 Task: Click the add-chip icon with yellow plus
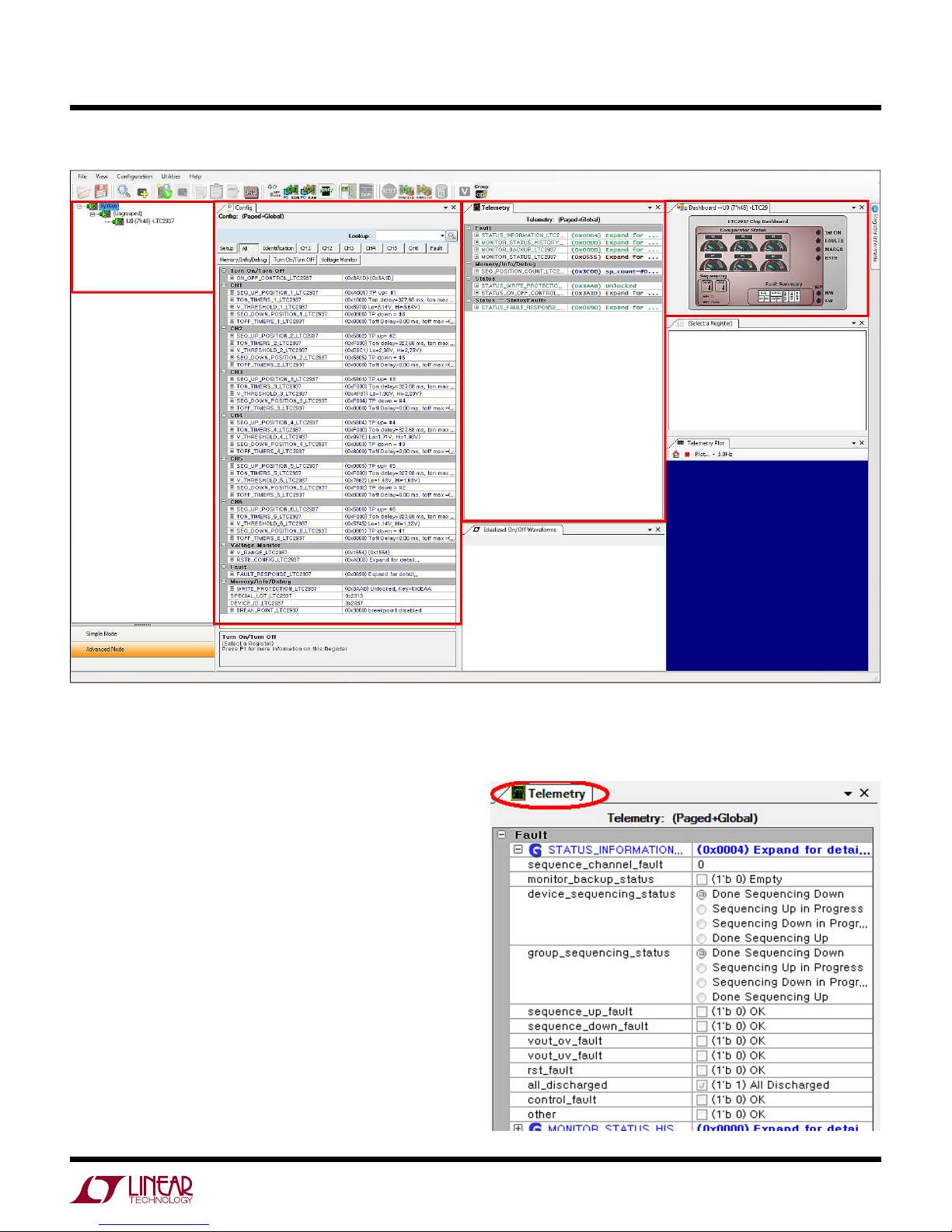[142, 192]
